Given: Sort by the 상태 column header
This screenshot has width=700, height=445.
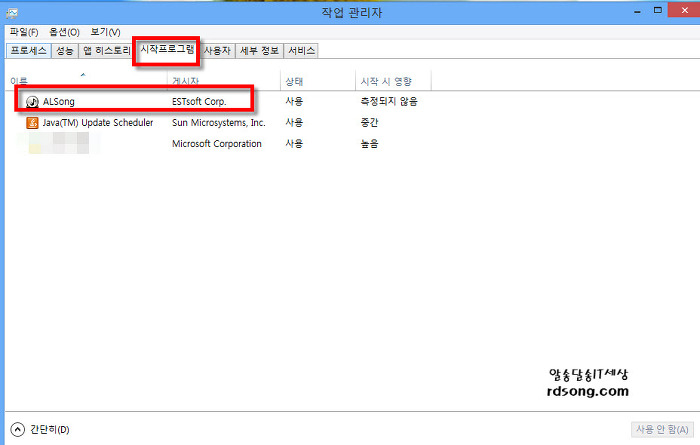Looking at the screenshot, I should (295, 81).
